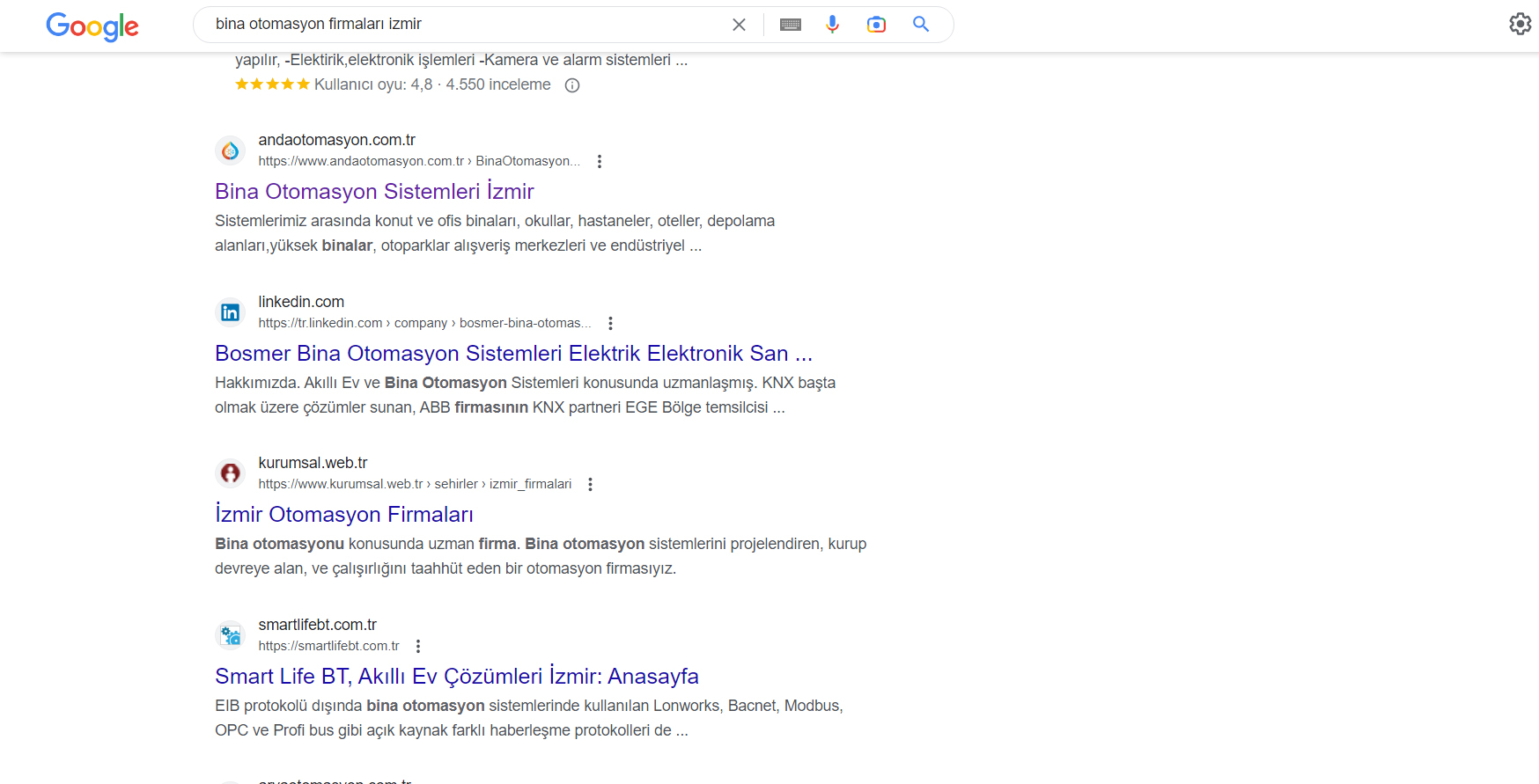Open the more options menu for the linkedin.com result
The width and height of the screenshot is (1539, 784).
point(610,323)
